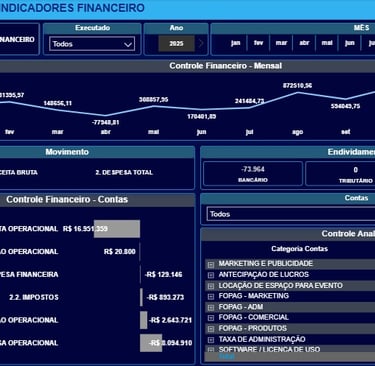Click data point 368857,95 for mai
This screenshot has height=366, width=375.
pyautogui.click(x=153, y=106)
